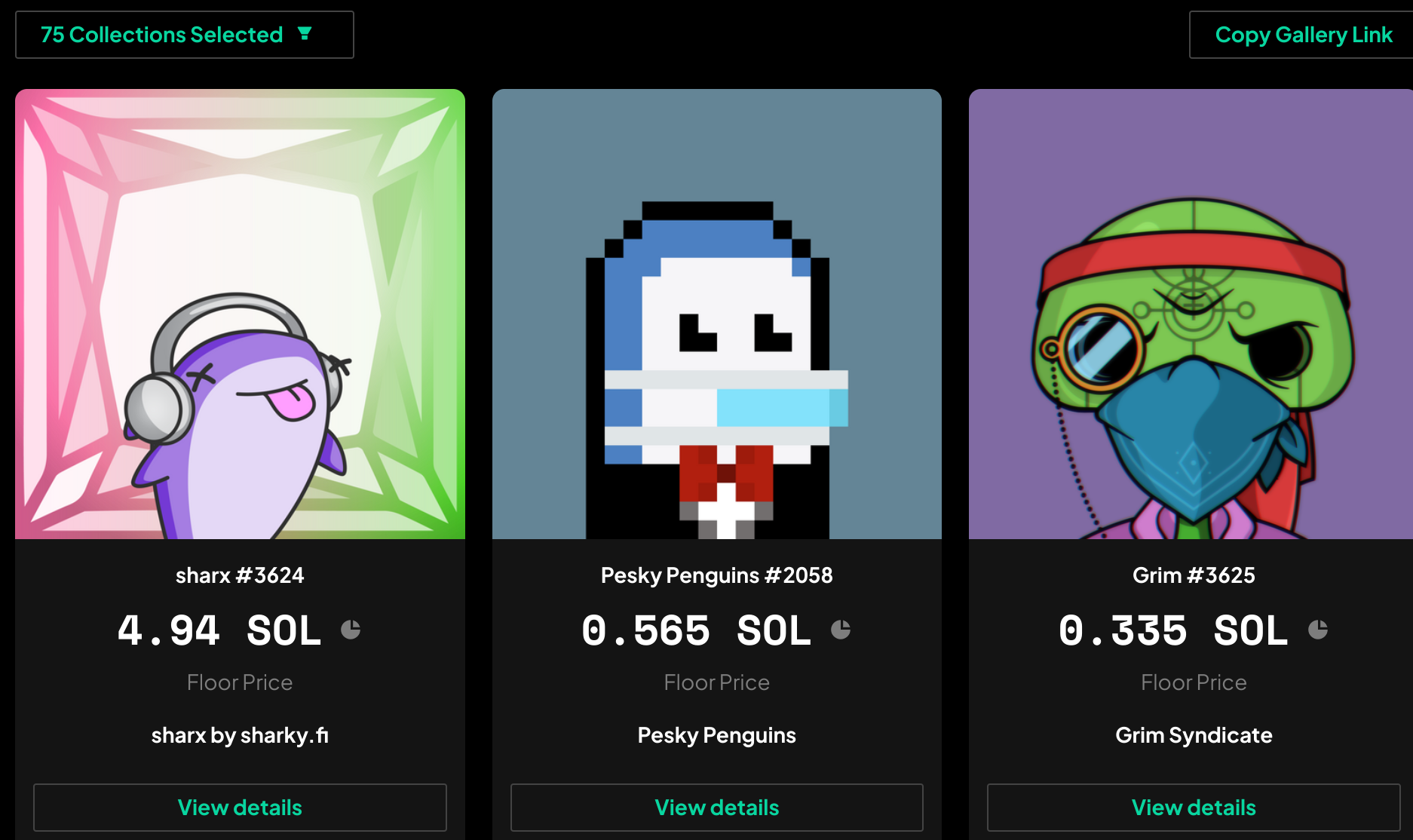Click the Grim #3625 title
This screenshot has height=840, width=1413.
(x=1194, y=575)
